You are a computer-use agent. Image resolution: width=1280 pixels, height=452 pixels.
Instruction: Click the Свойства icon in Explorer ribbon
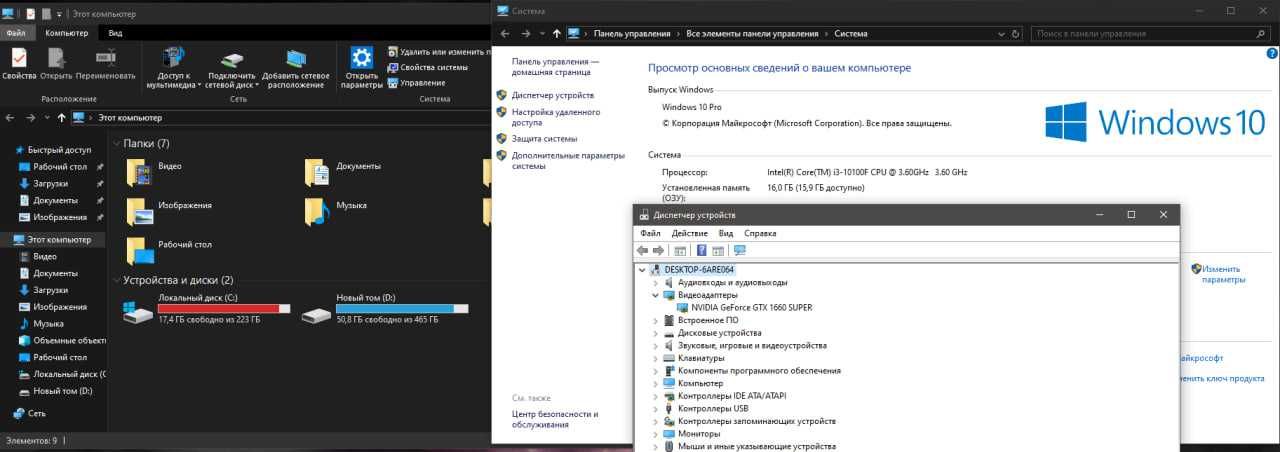[19, 58]
